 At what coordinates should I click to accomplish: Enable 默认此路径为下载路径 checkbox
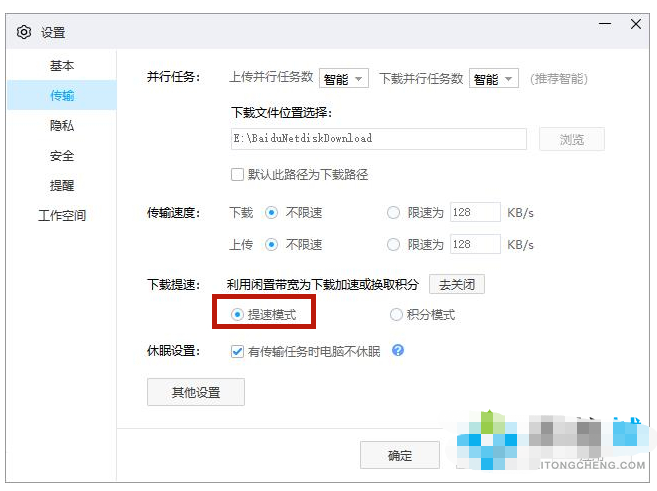point(238,175)
